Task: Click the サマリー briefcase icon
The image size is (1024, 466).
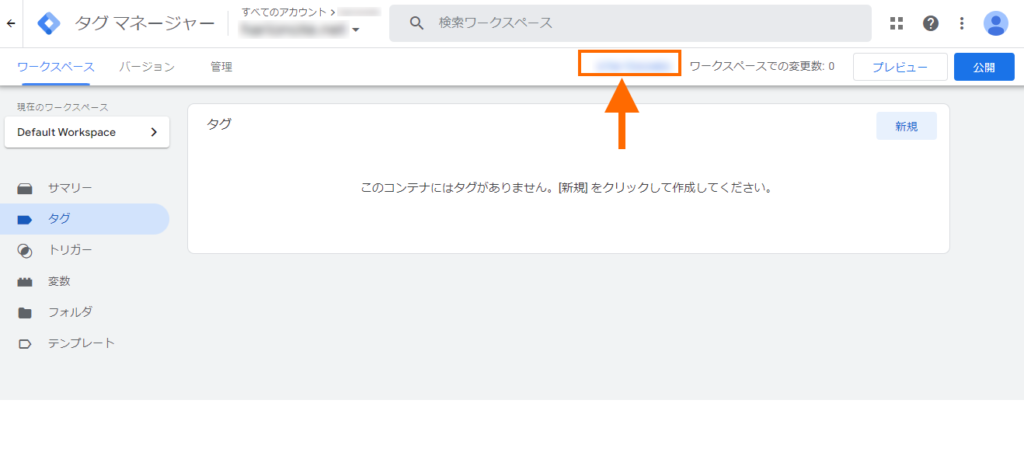Action: [x=25, y=189]
